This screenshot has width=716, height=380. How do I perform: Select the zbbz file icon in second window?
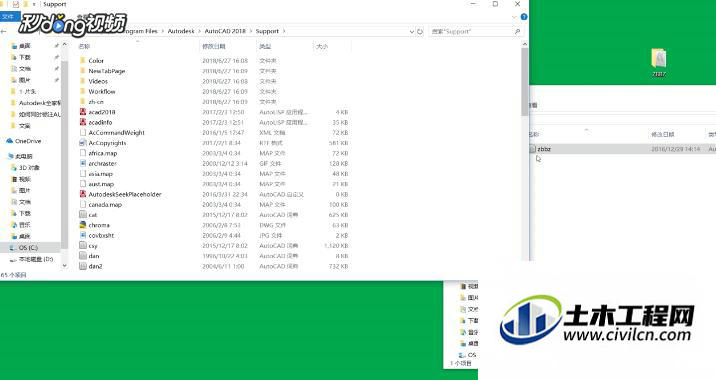(x=532, y=149)
